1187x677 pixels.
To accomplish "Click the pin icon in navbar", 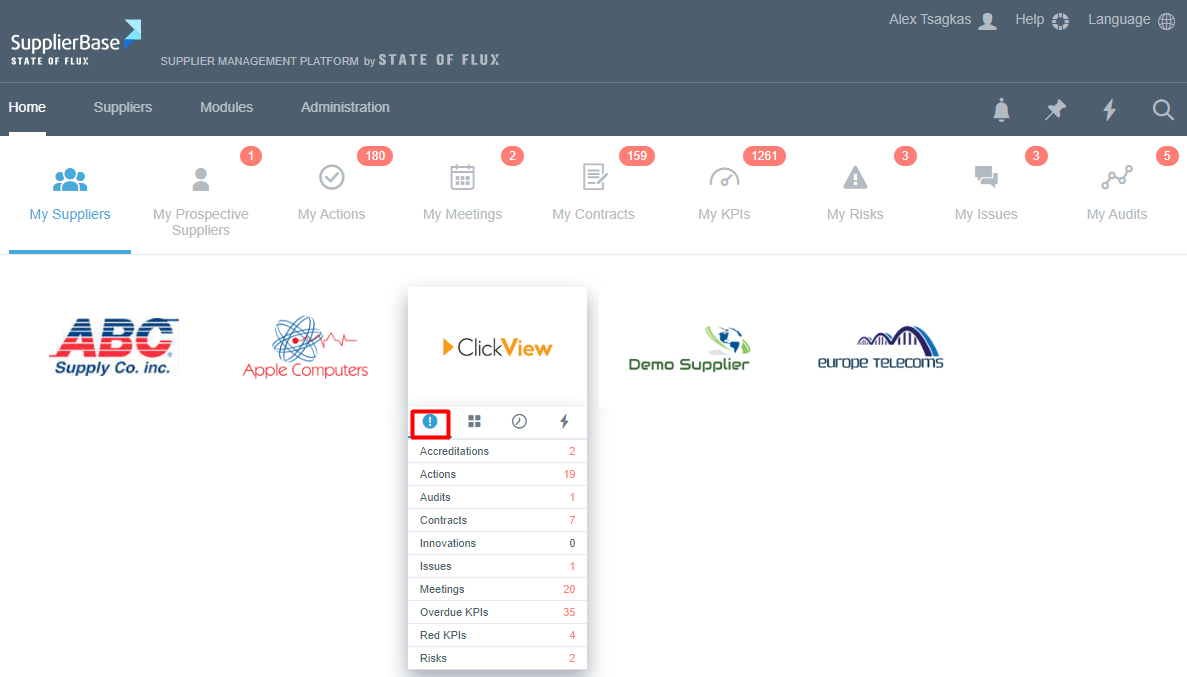I will pos(1055,110).
